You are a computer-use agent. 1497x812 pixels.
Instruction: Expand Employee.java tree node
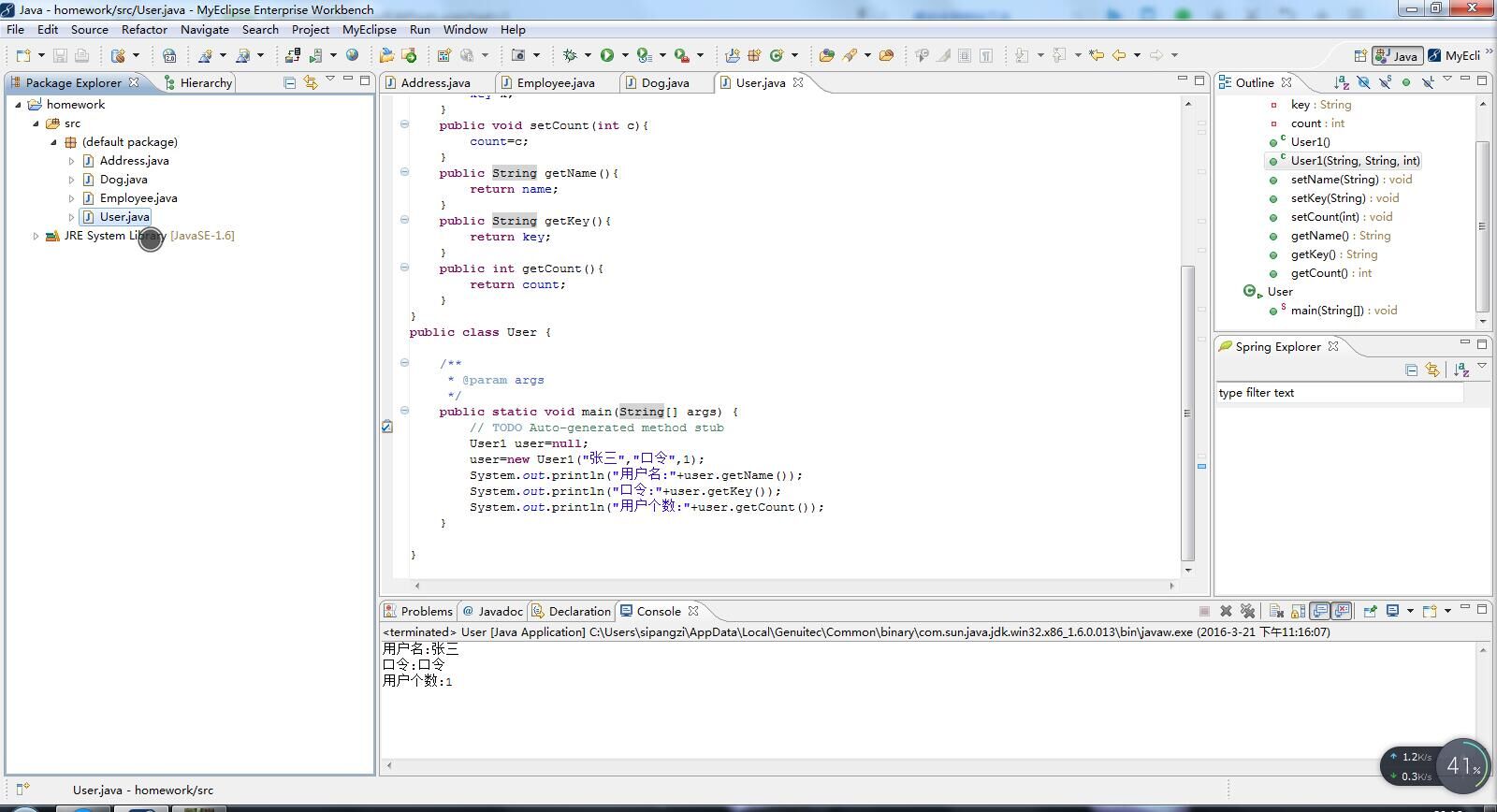coord(71,198)
